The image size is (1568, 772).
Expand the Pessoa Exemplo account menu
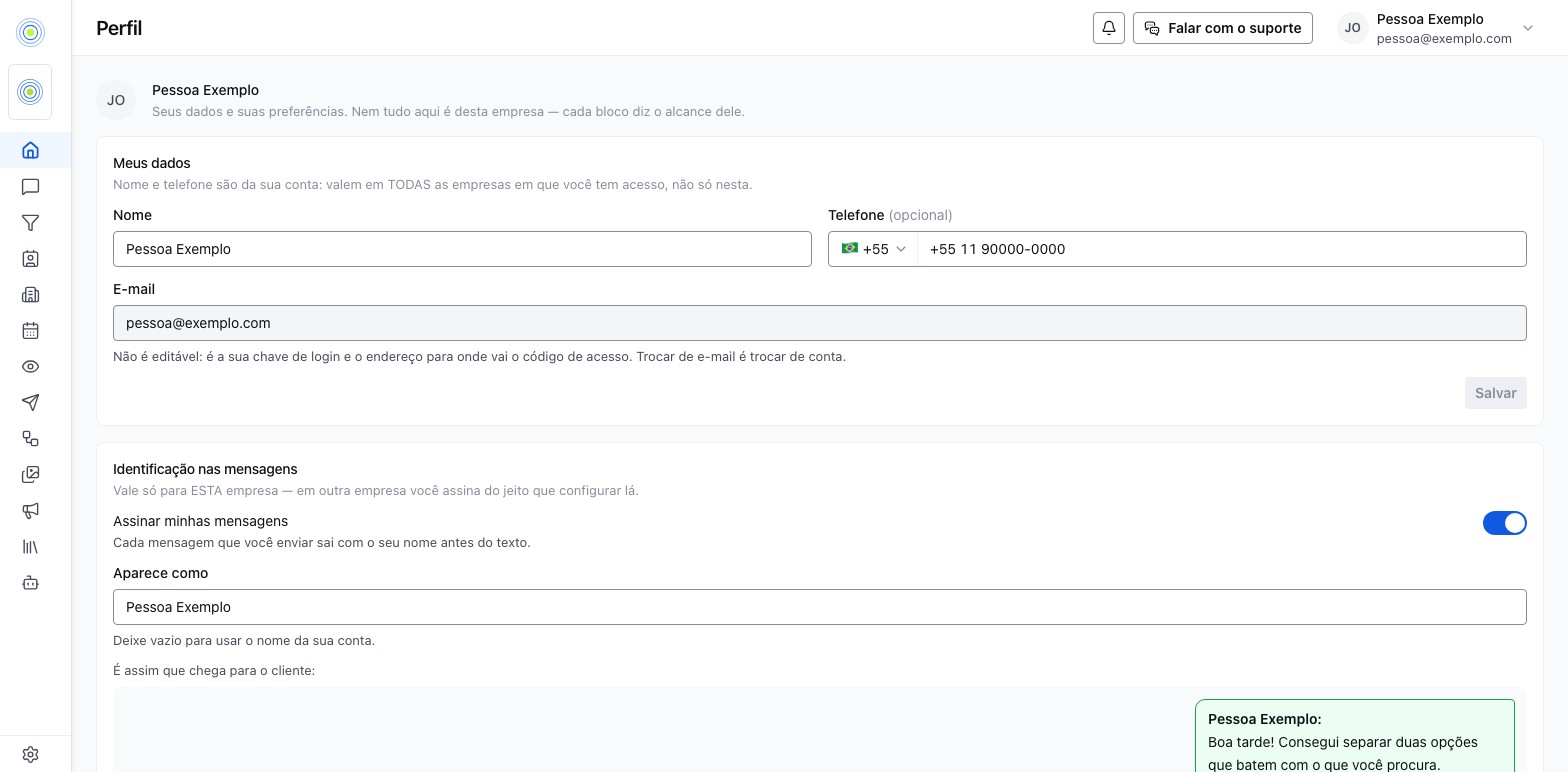[1435, 28]
